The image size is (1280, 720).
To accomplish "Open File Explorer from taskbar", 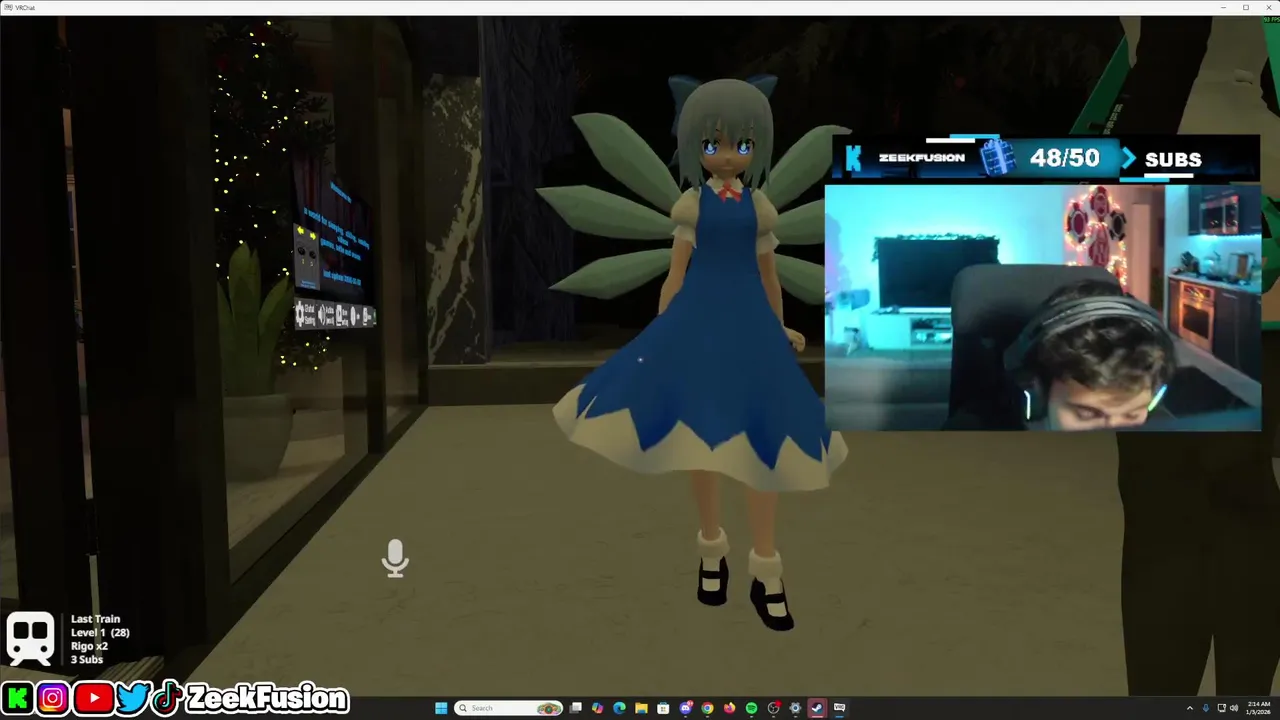I will (x=641, y=708).
